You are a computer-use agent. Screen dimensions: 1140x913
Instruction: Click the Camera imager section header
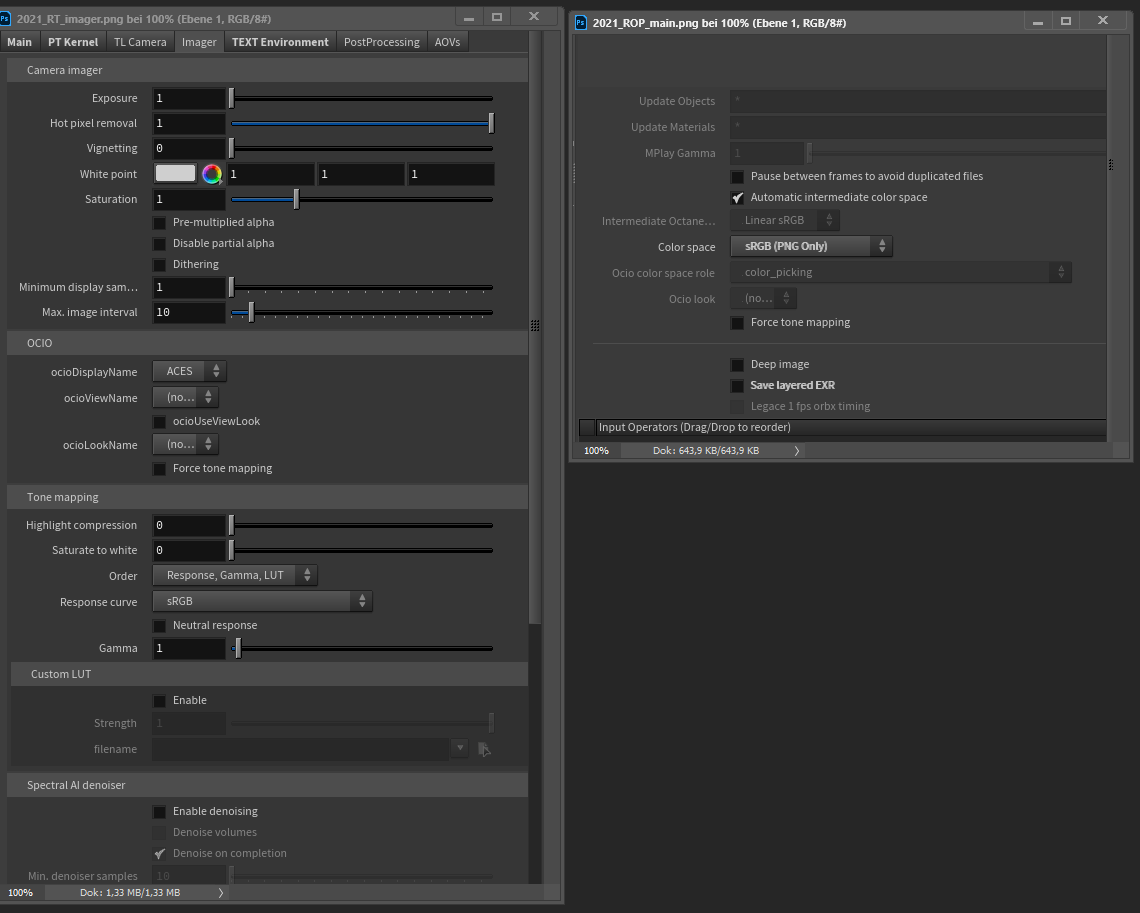(268, 71)
